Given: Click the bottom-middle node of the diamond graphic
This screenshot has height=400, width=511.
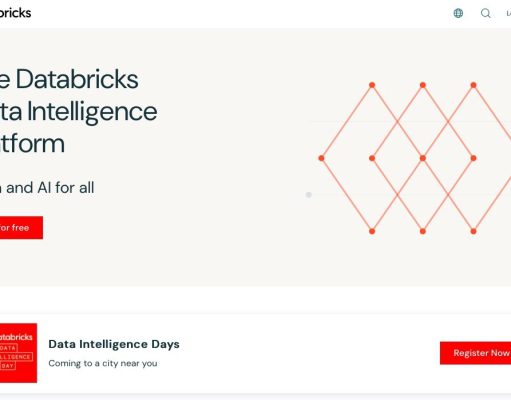Looking at the screenshot, I should click(x=423, y=231).
